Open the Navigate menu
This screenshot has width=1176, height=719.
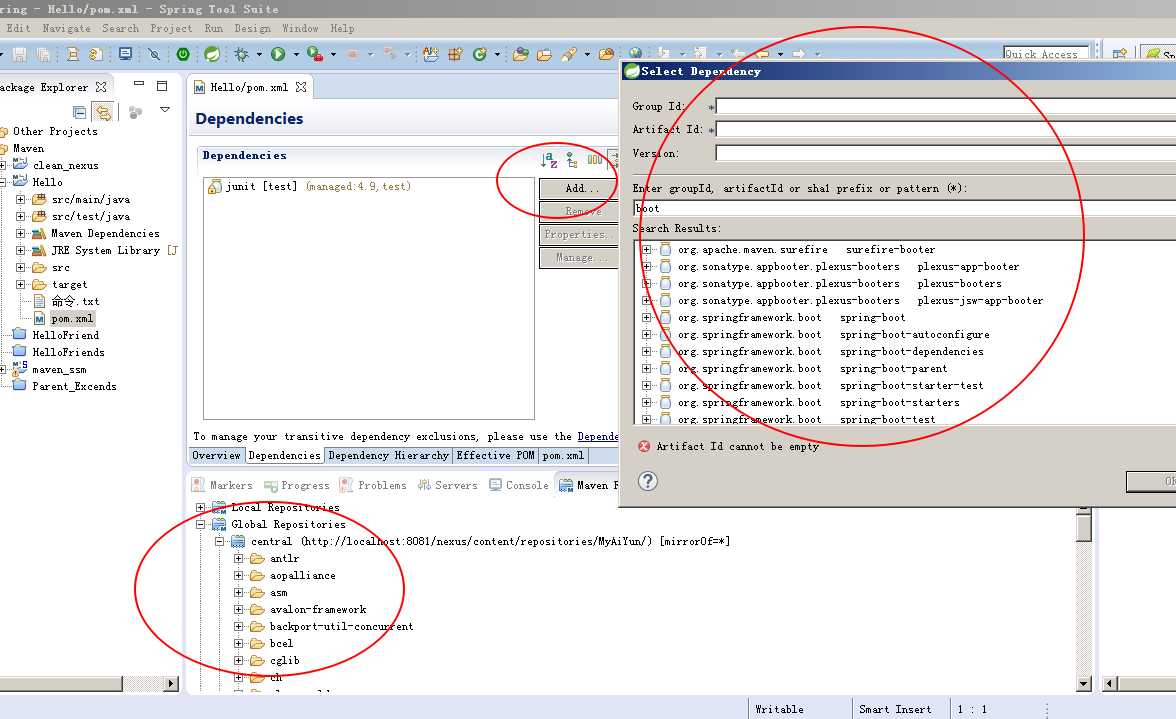point(66,28)
